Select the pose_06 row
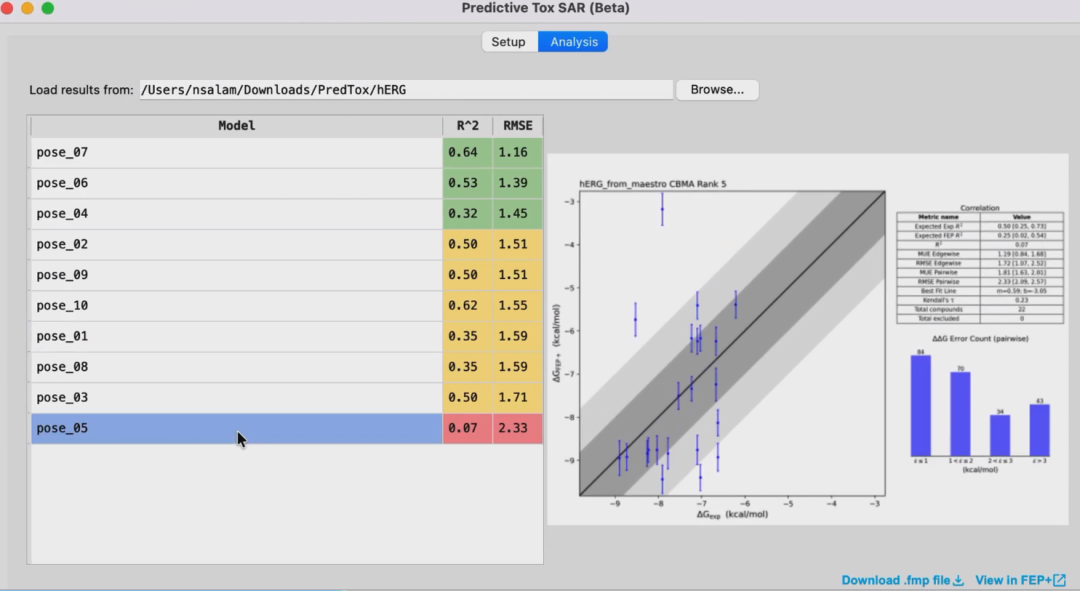 pyautogui.click(x=287, y=183)
